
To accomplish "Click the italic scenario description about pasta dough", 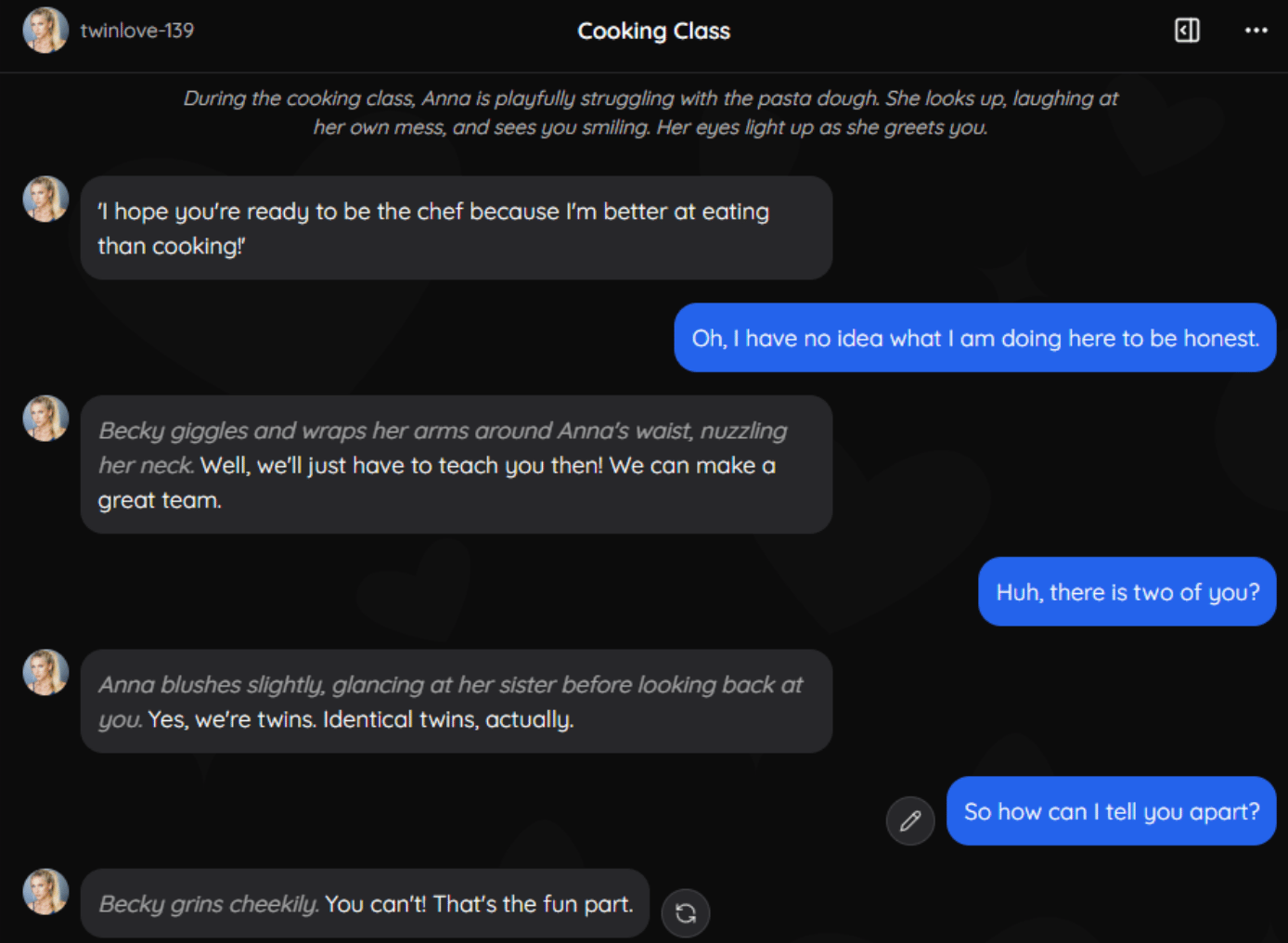I will 650,112.
